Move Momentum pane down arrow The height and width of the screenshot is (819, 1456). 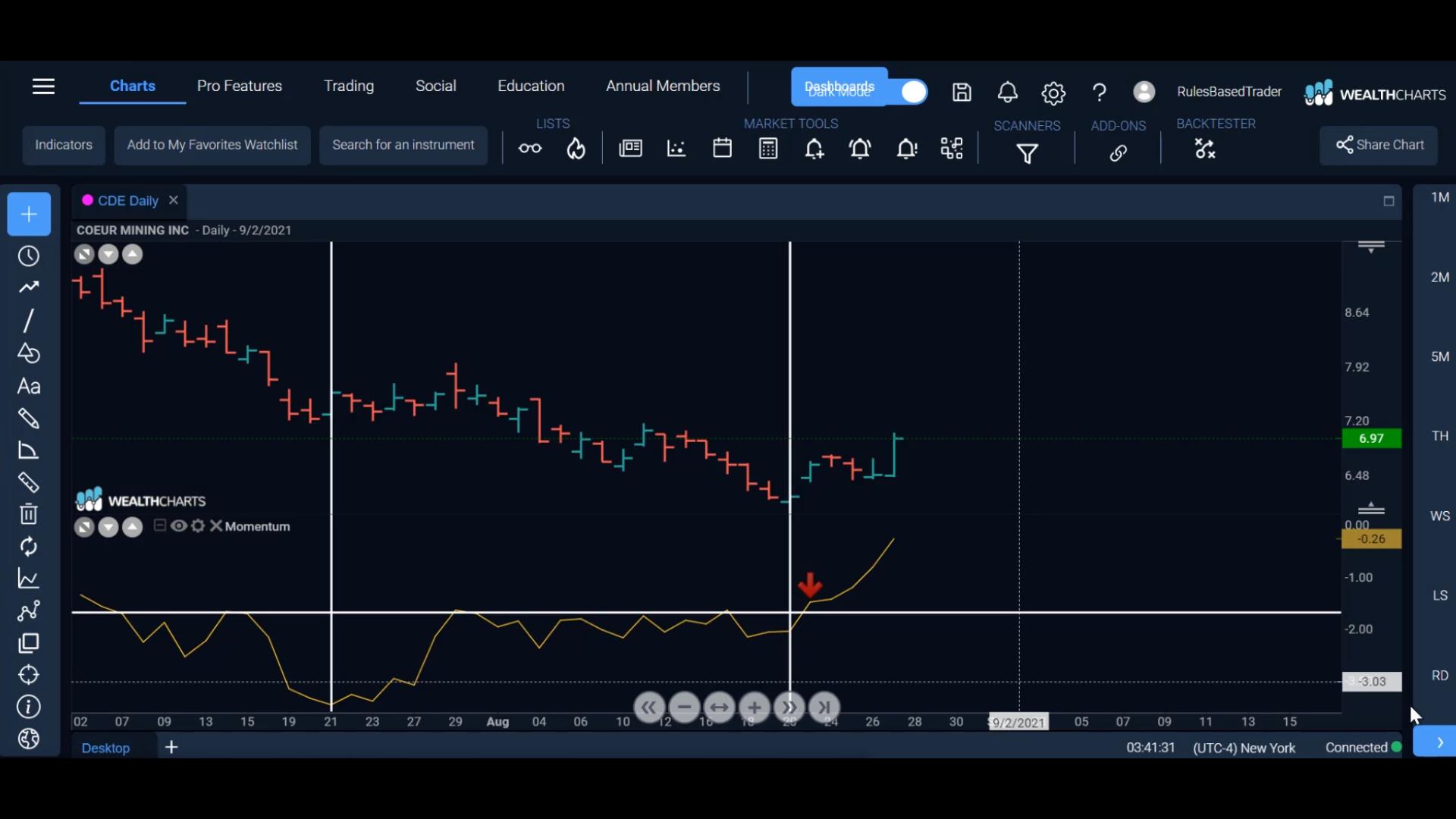click(x=108, y=527)
